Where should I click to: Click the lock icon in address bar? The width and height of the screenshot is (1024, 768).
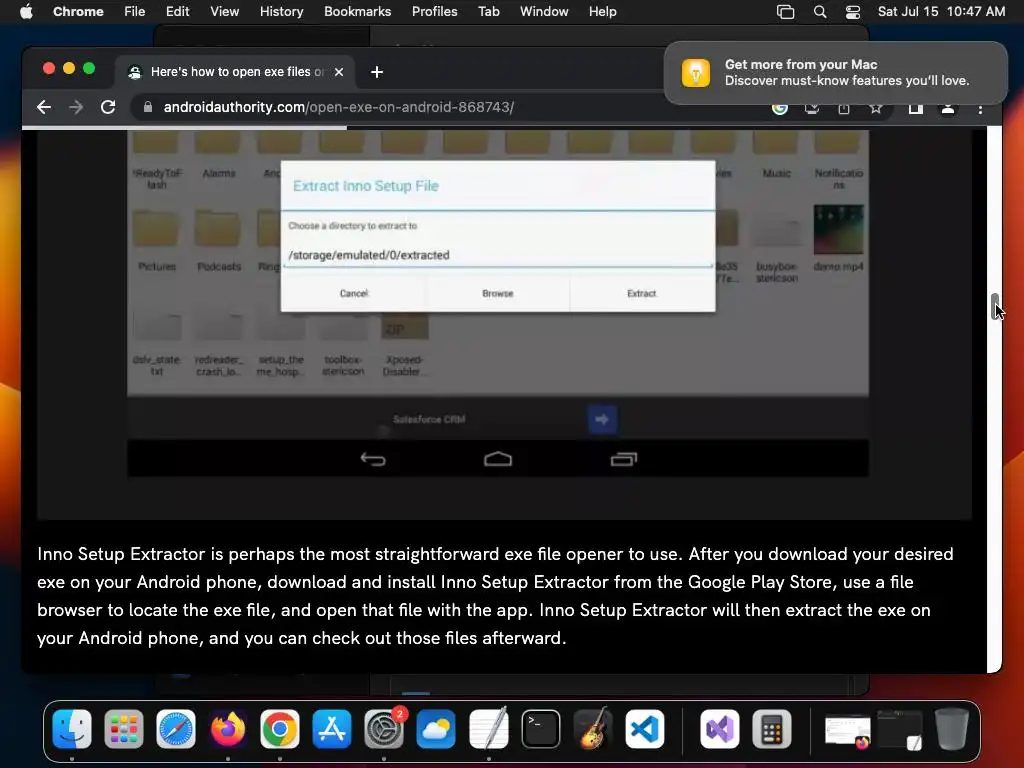[148, 107]
